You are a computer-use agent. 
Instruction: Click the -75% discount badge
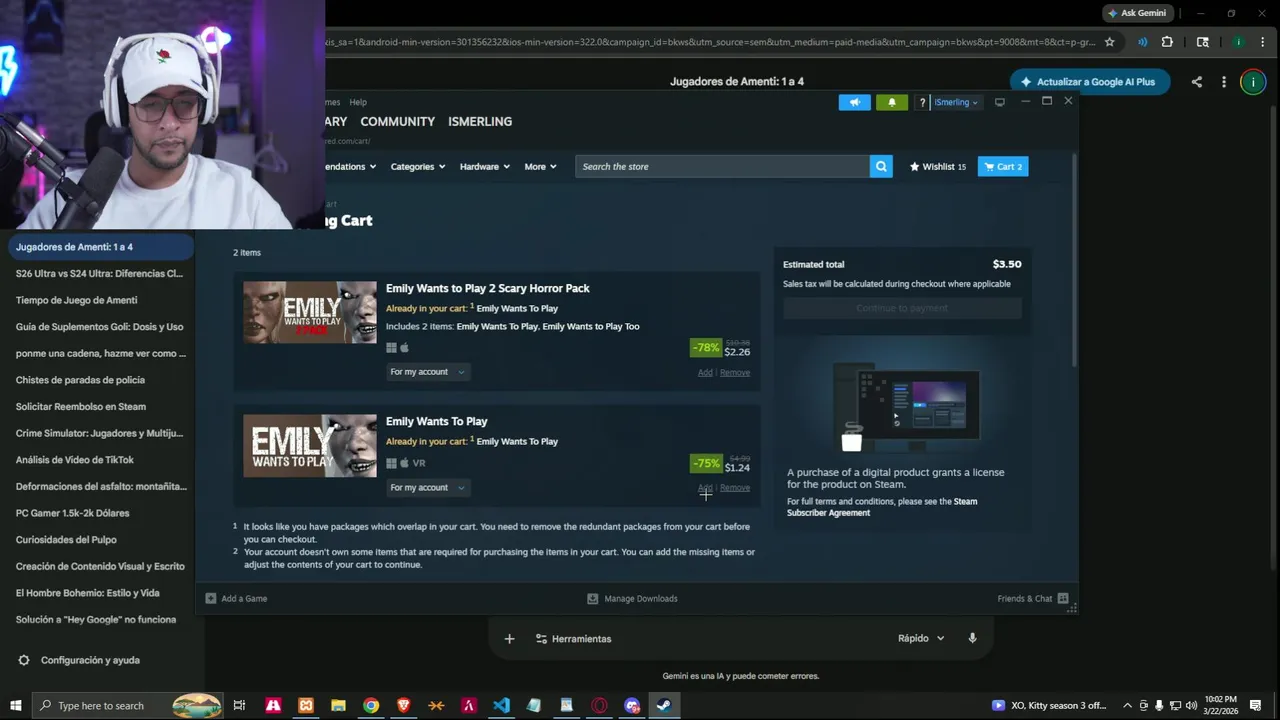tap(706, 463)
